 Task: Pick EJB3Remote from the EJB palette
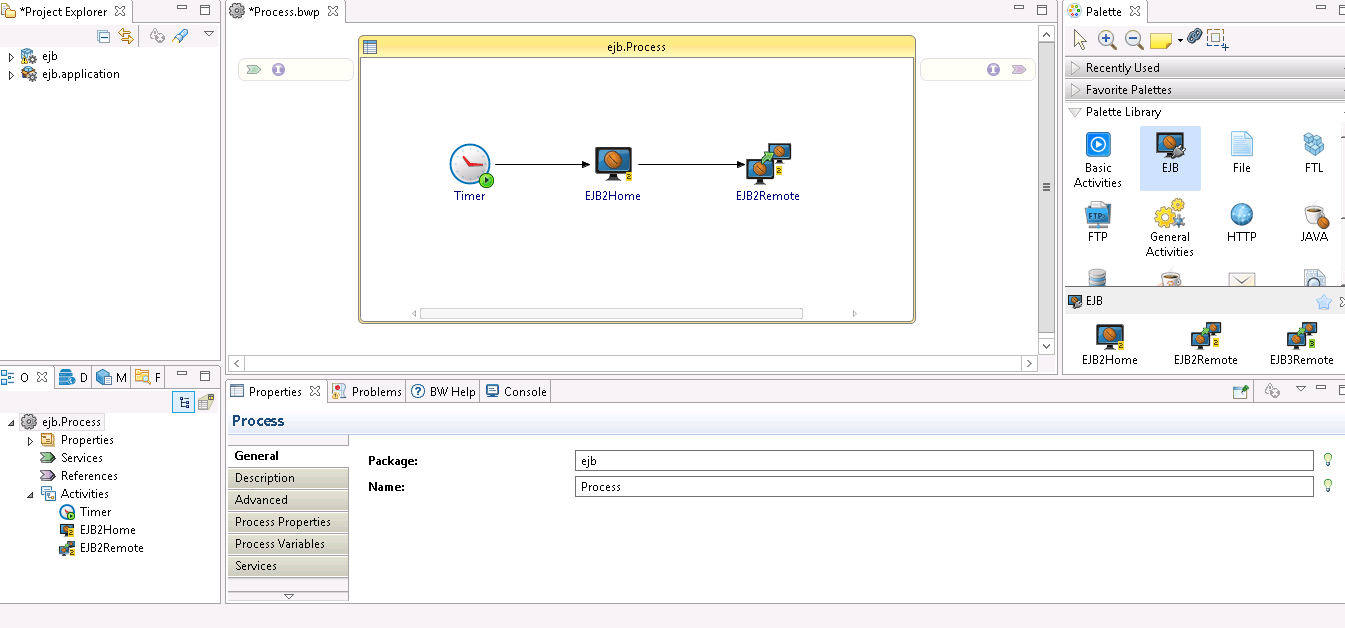click(1301, 343)
